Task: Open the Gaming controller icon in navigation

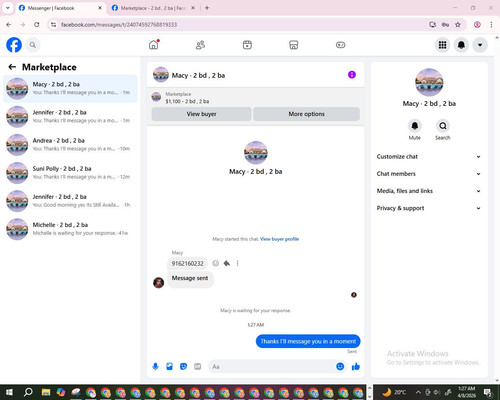Action: (x=340, y=45)
